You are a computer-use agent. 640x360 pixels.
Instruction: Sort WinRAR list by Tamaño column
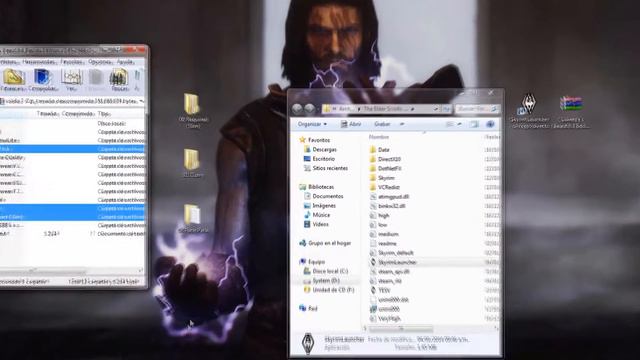(x=48, y=113)
